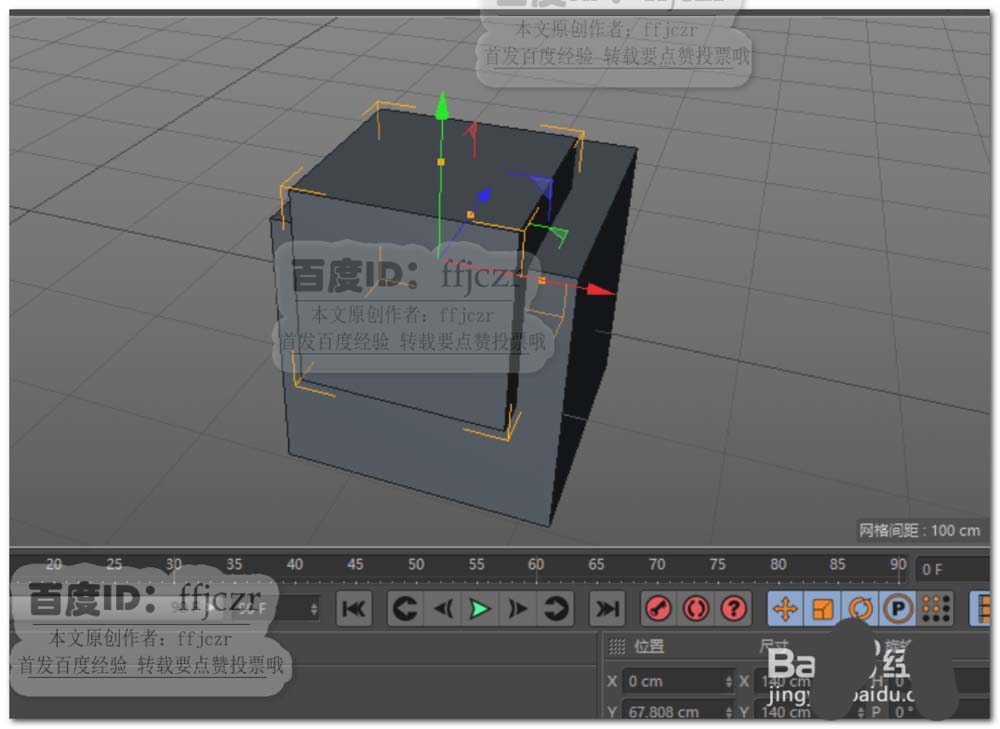The height and width of the screenshot is (729, 1000).
Task: Go to the next keyframe
Action: pyautogui.click(x=555, y=609)
